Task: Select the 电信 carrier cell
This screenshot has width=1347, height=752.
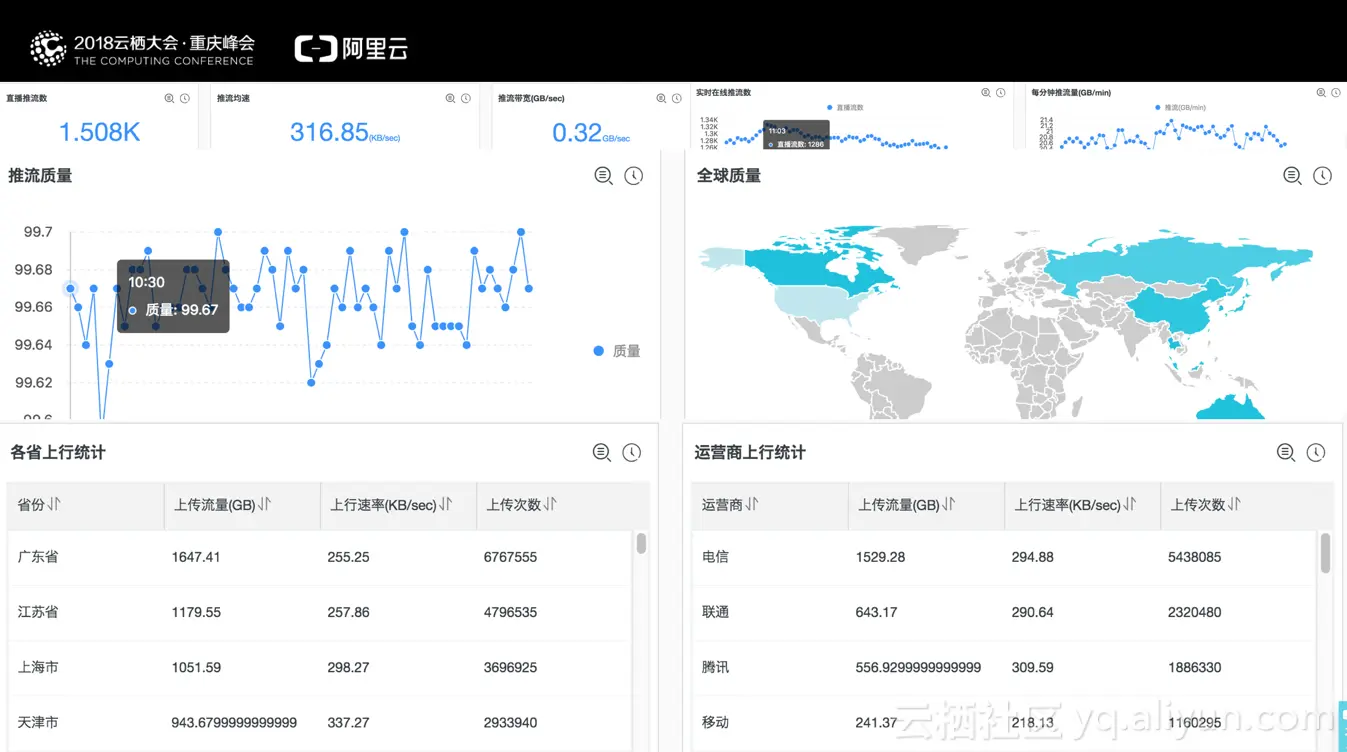Action: click(x=715, y=557)
